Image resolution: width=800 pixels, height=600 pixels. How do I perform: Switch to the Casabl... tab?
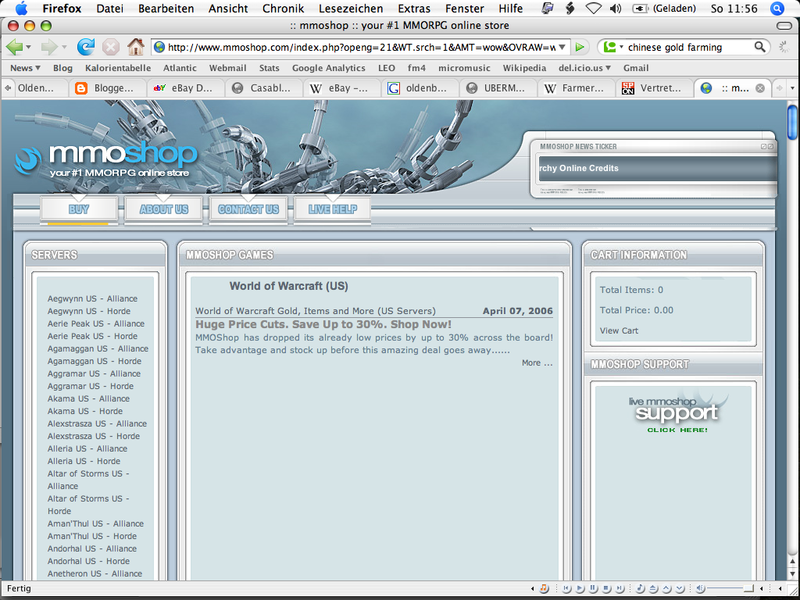(264, 88)
